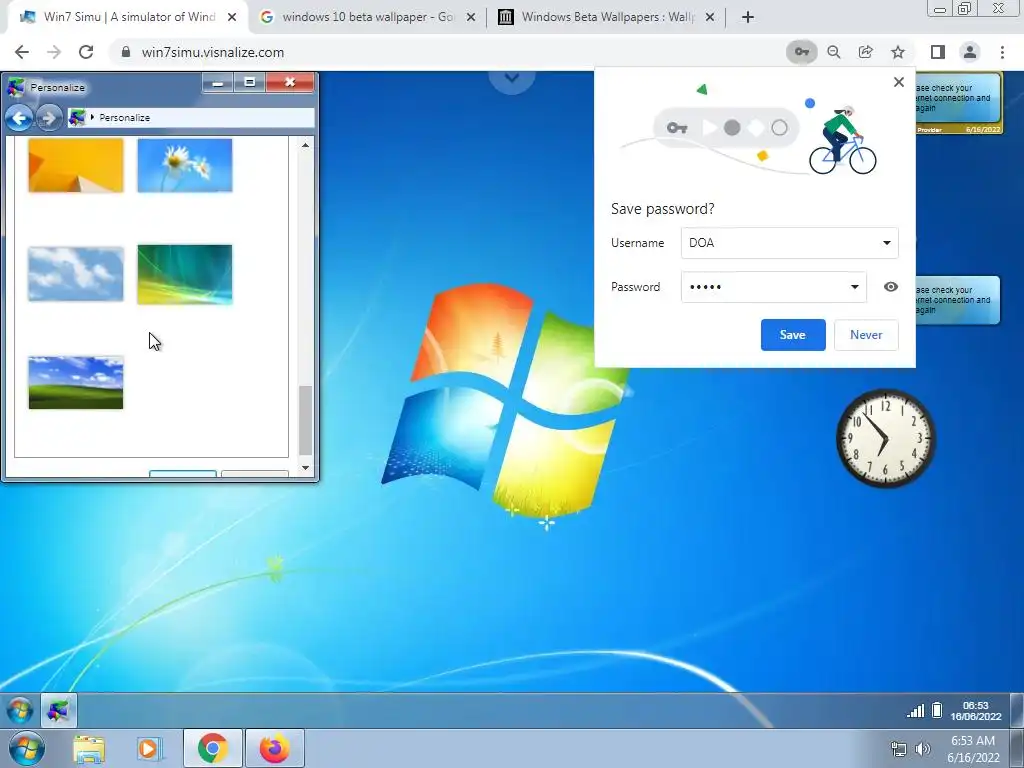Show the password with the eye icon

(x=891, y=287)
